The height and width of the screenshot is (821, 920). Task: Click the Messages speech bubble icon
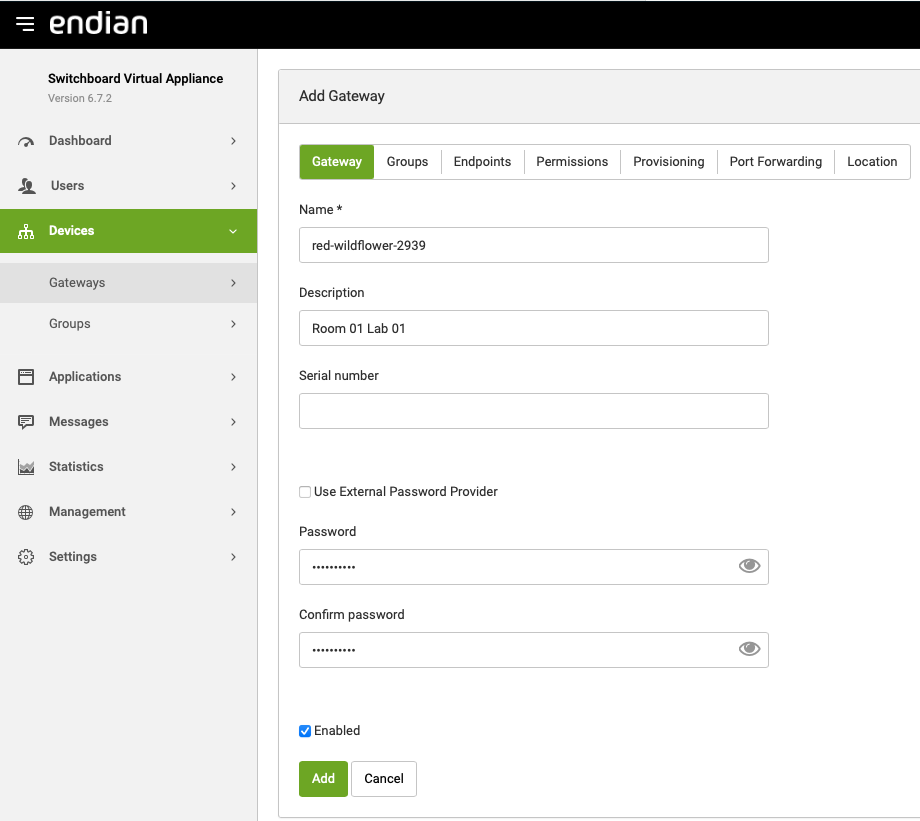tap(27, 422)
